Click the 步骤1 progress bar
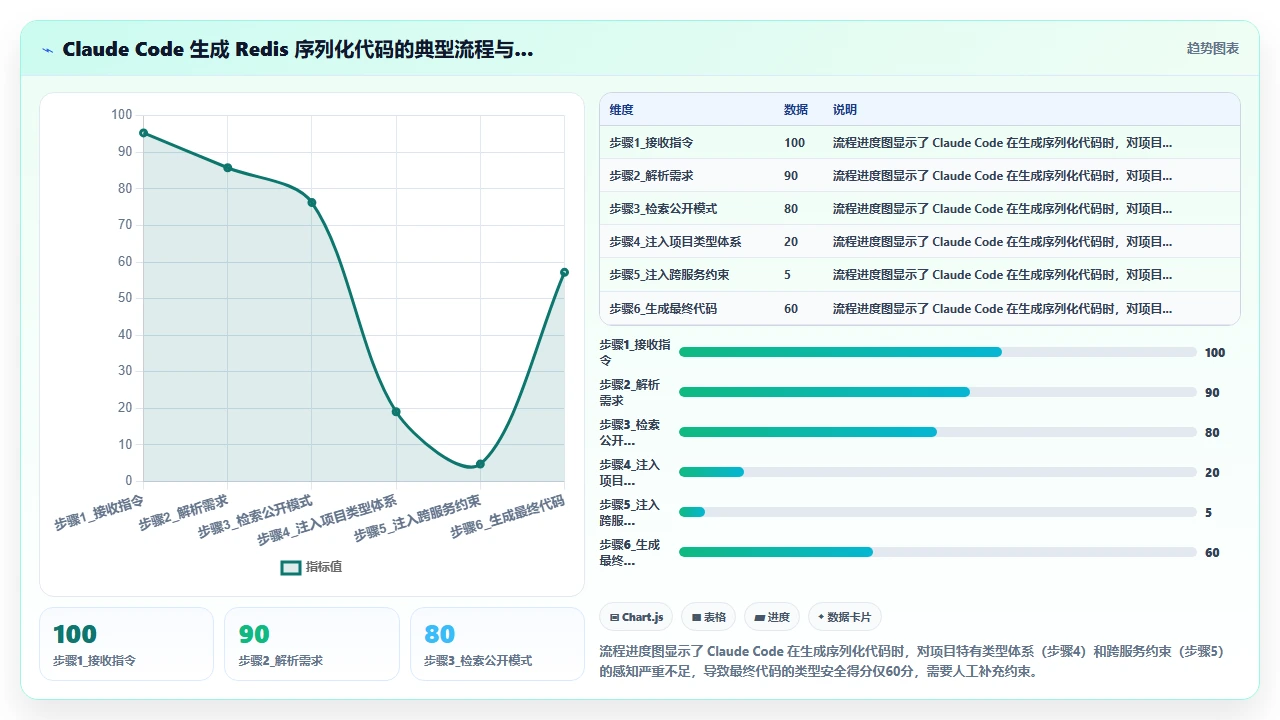 (x=938, y=352)
